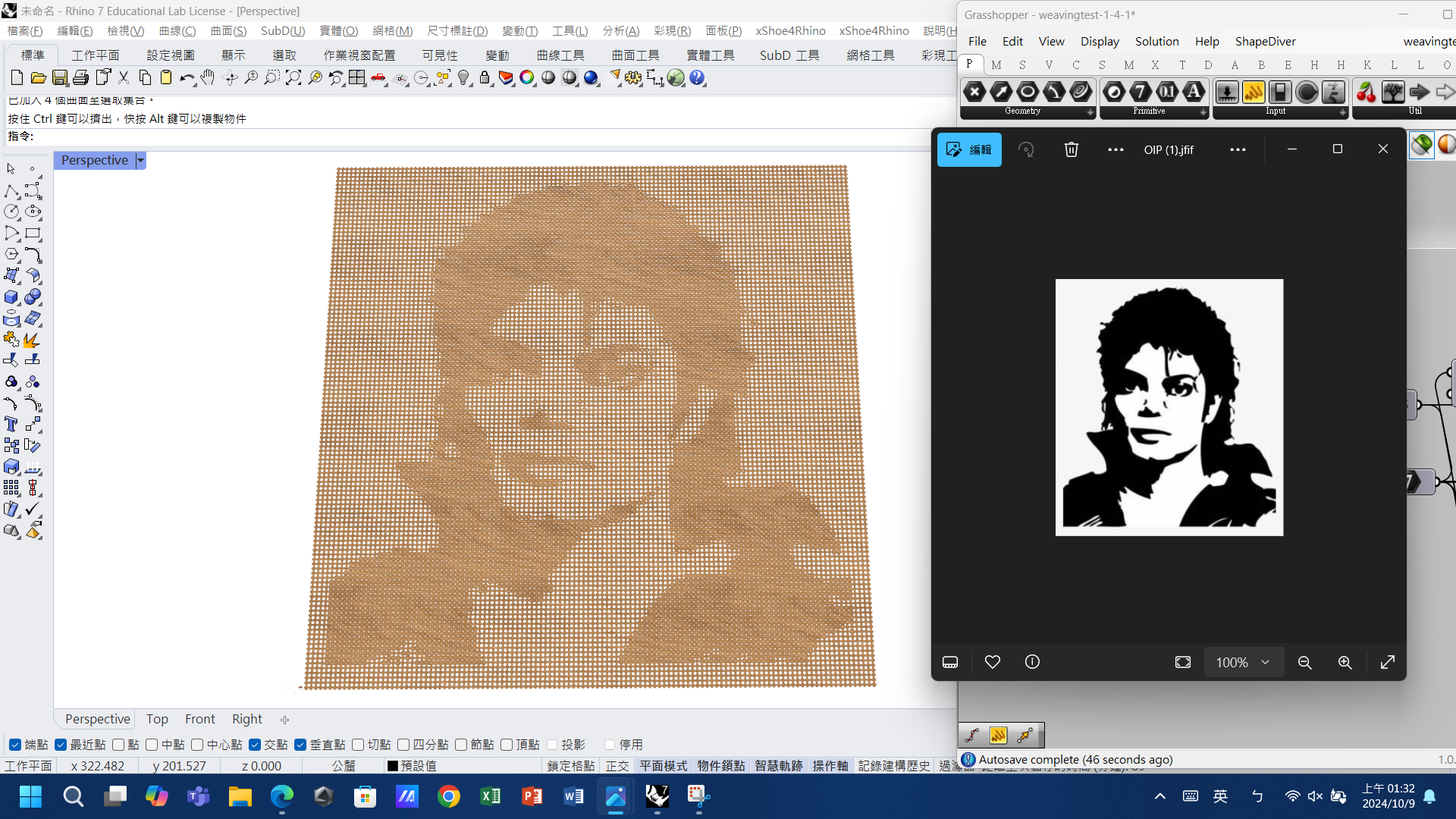Delete the image with trash icon
The height and width of the screenshot is (819, 1456).
pyautogui.click(x=1072, y=149)
